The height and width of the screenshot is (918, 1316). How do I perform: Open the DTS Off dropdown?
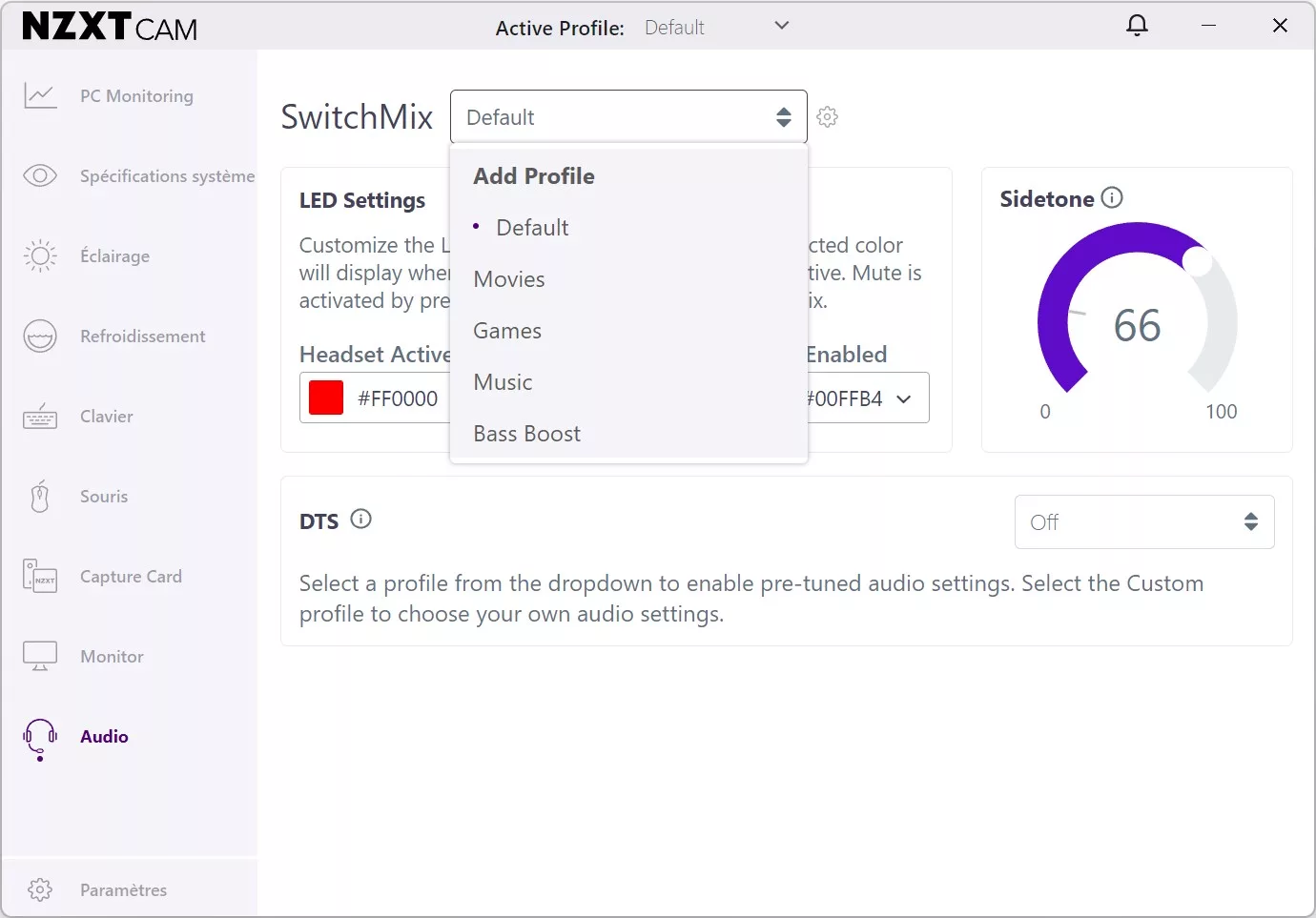(x=1143, y=521)
